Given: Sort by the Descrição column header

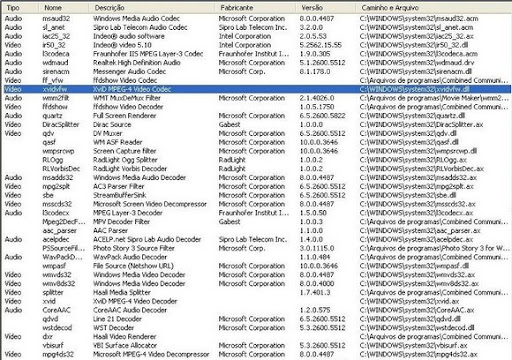Looking at the screenshot, I should tap(152, 7).
